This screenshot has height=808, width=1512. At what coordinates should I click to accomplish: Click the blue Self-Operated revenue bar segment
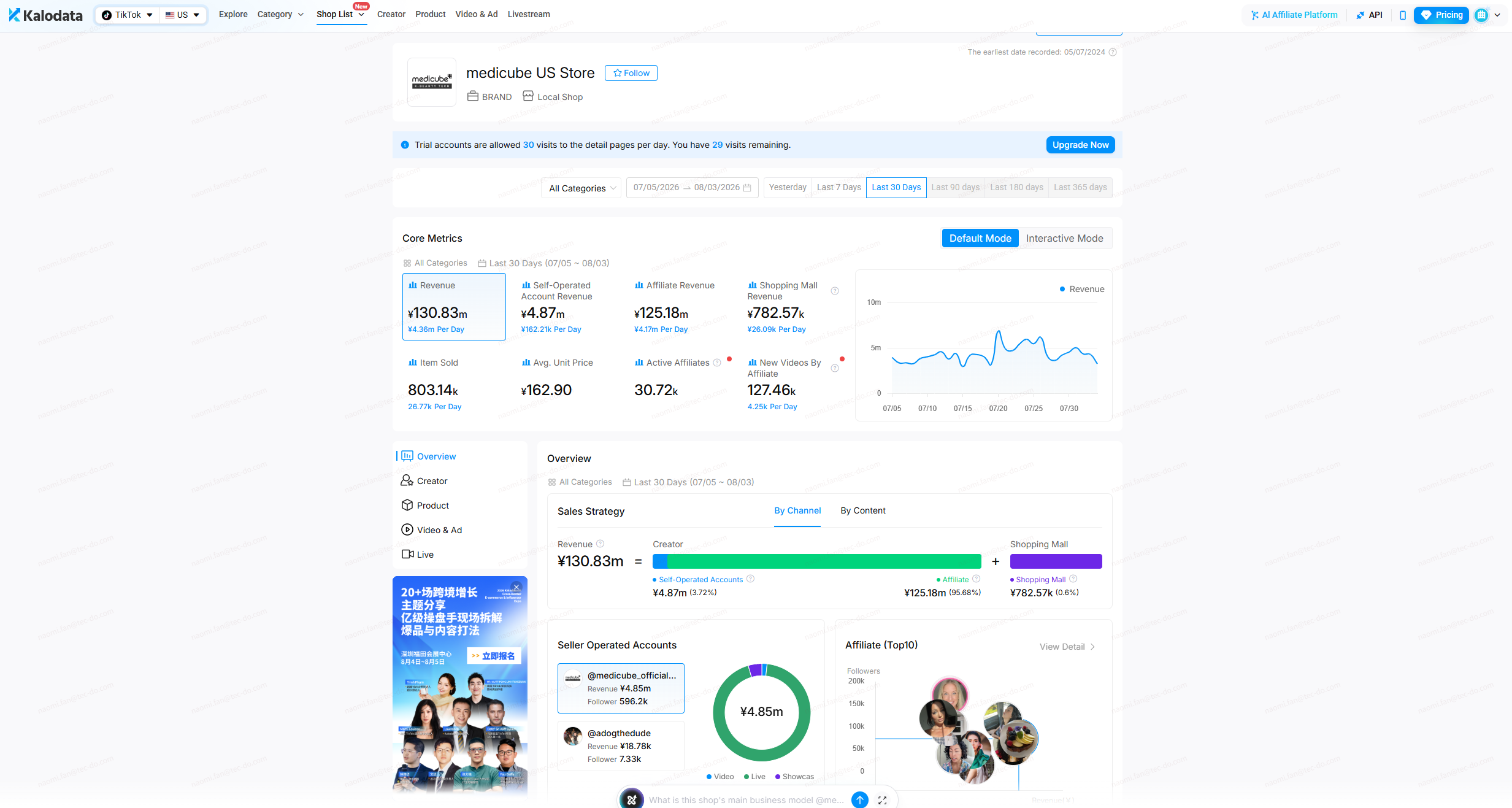click(x=660, y=561)
